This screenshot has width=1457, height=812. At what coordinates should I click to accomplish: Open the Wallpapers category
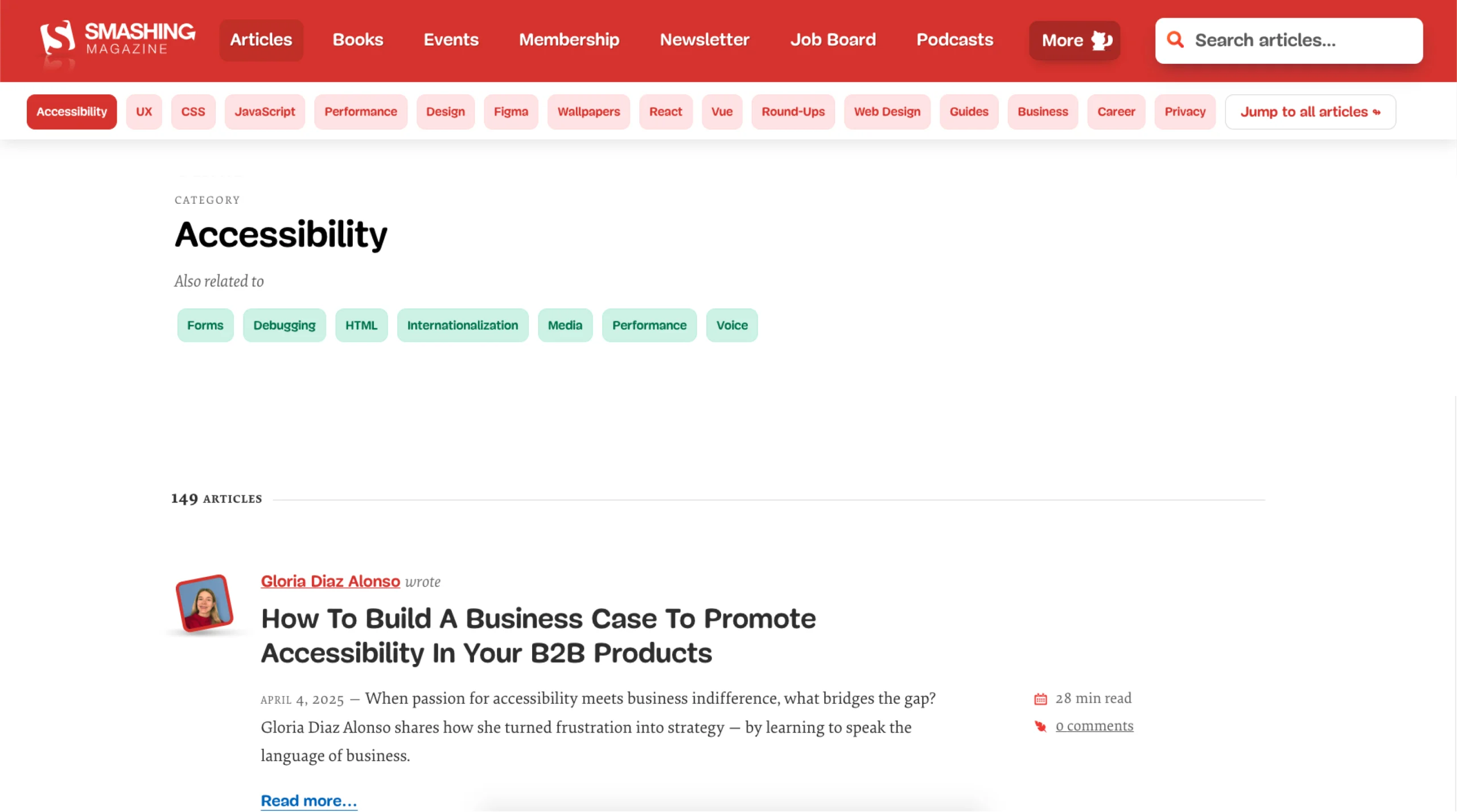(588, 112)
